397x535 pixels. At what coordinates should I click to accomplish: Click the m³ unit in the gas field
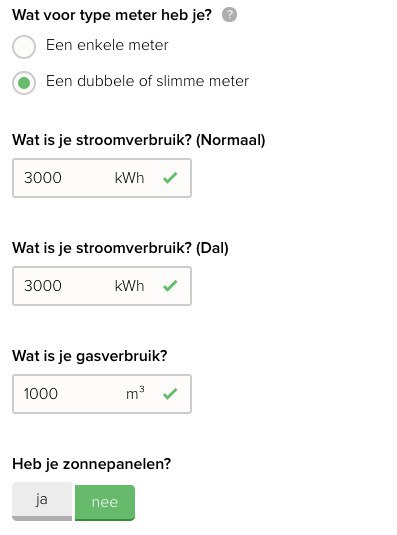click(x=135, y=393)
